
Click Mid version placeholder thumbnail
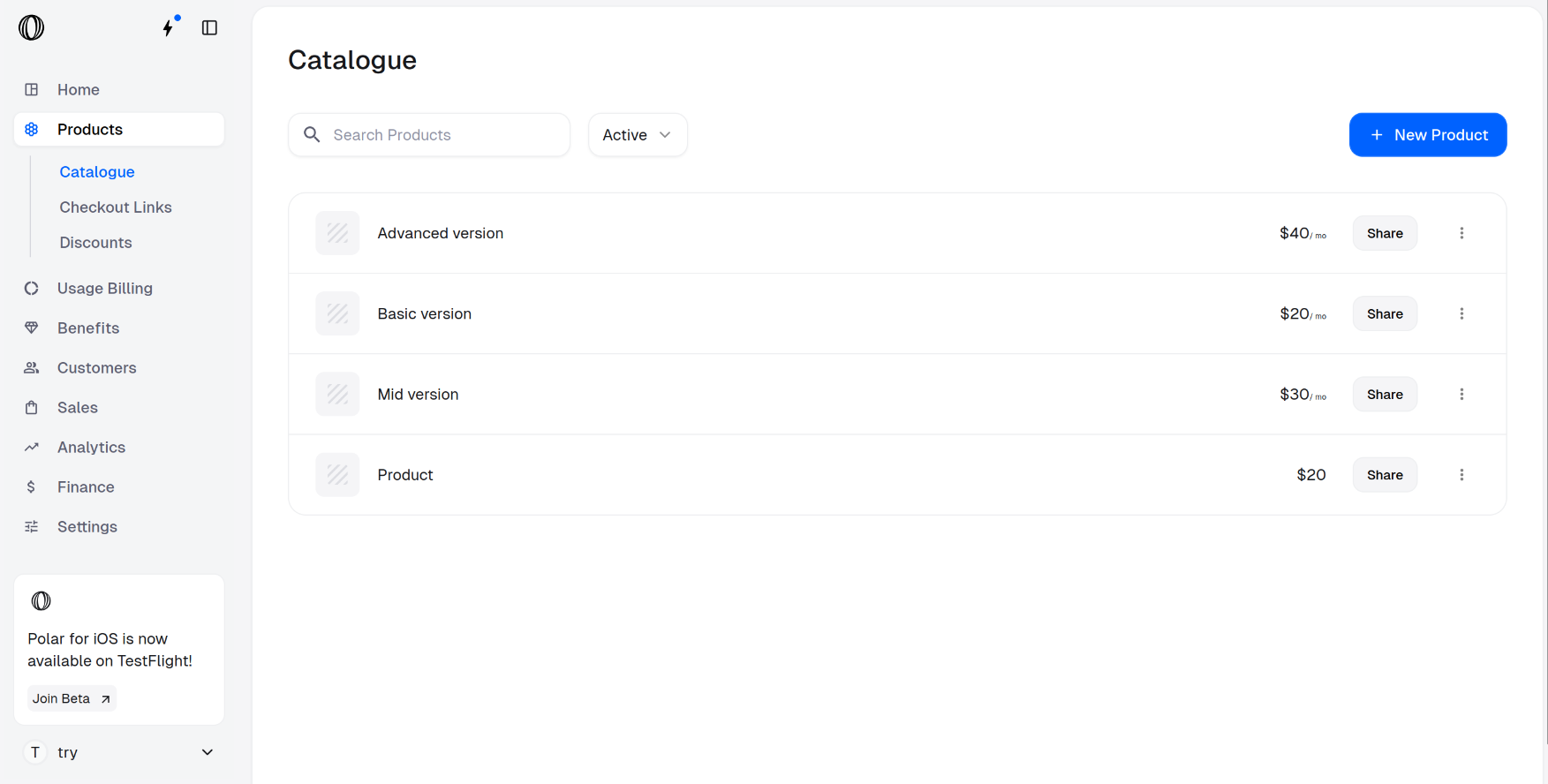tap(337, 394)
